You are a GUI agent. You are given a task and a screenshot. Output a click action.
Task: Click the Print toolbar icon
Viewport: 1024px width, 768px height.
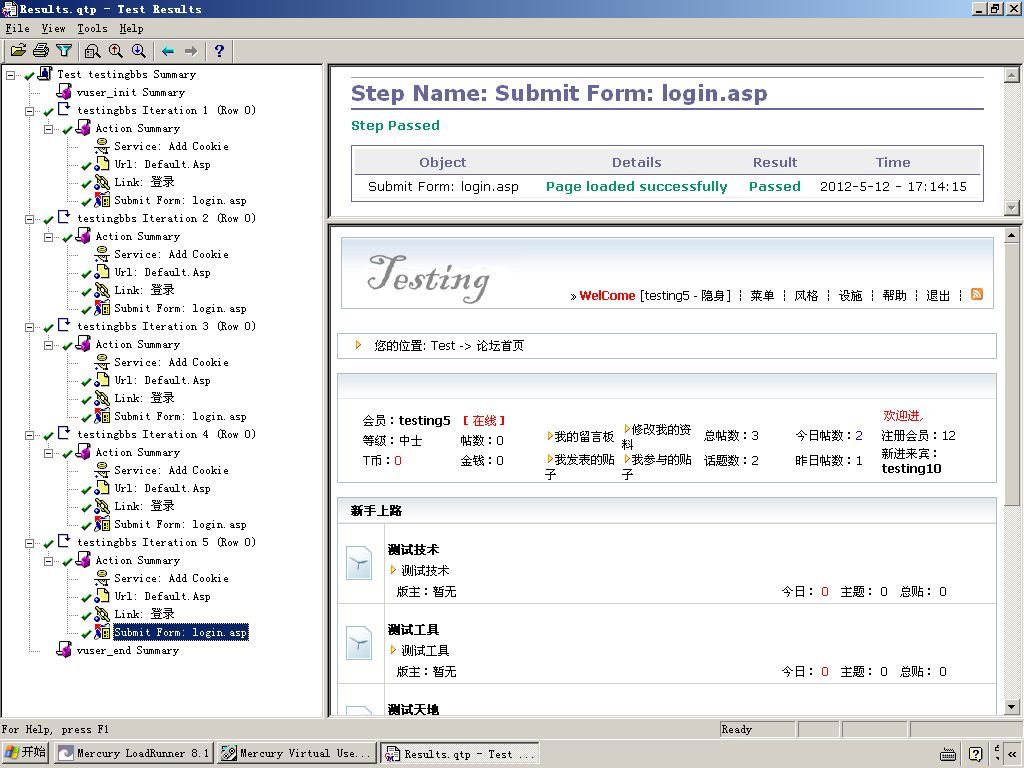point(41,50)
